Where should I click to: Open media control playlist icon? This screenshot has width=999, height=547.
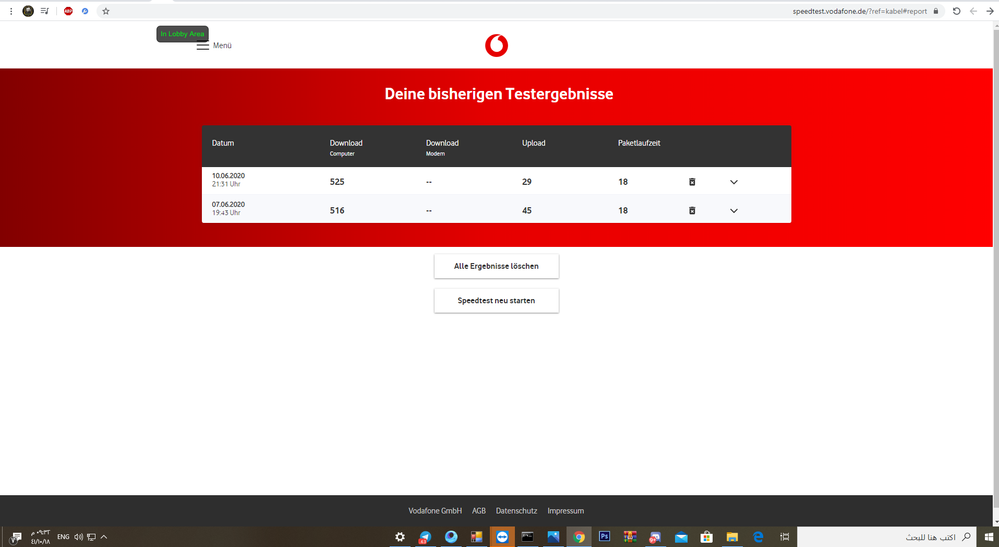(45, 11)
